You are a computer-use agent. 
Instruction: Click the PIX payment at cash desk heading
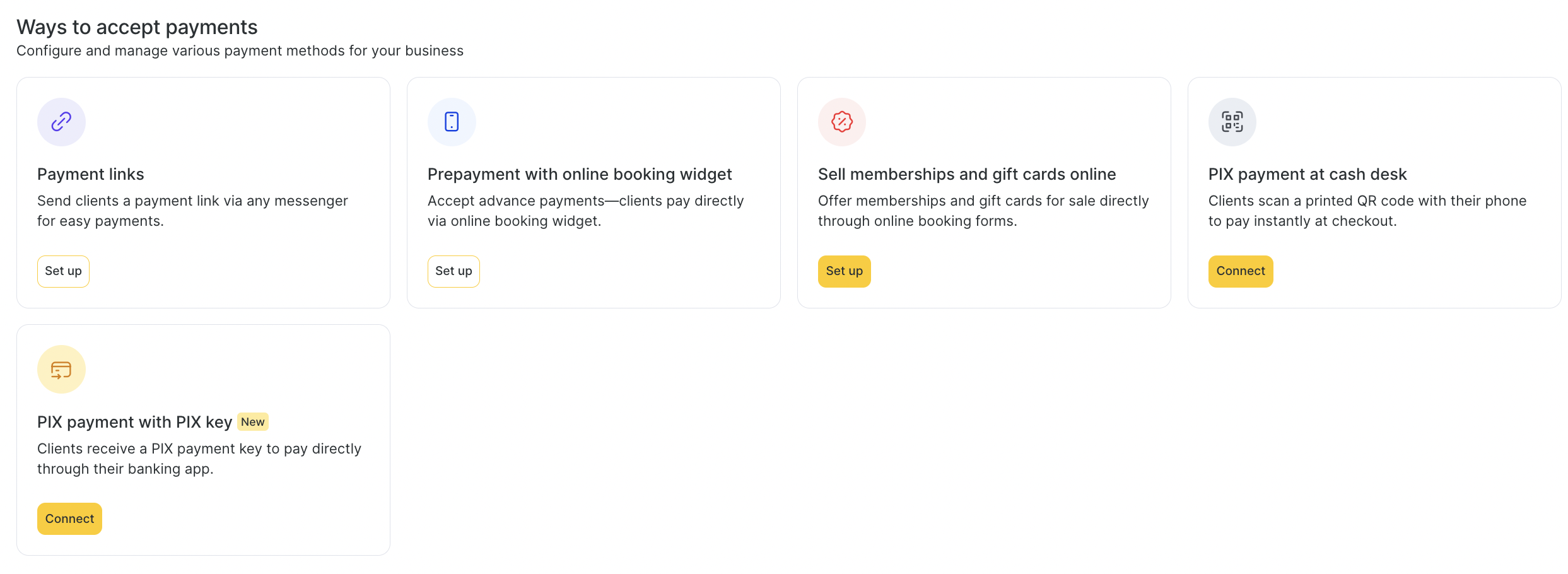[1308, 174]
